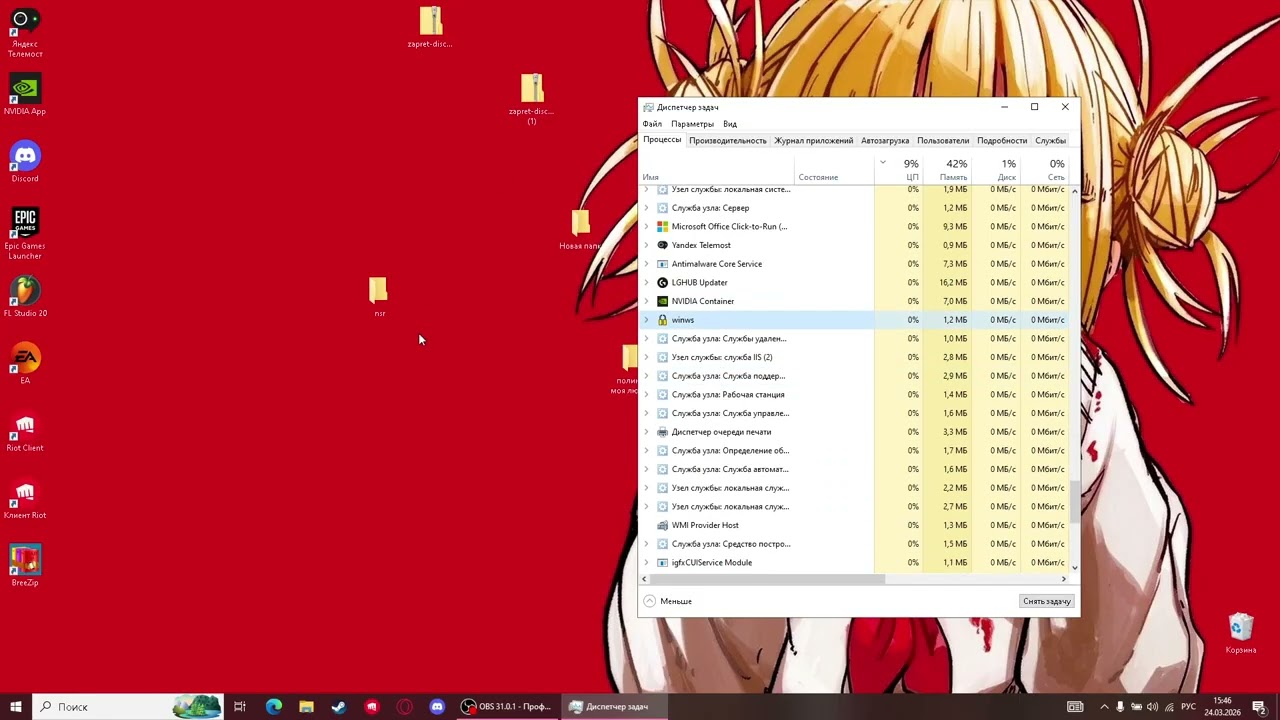This screenshot has height=720, width=1280.
Task: Switch to the Производительность tab
Action: [x=728, y=141]
